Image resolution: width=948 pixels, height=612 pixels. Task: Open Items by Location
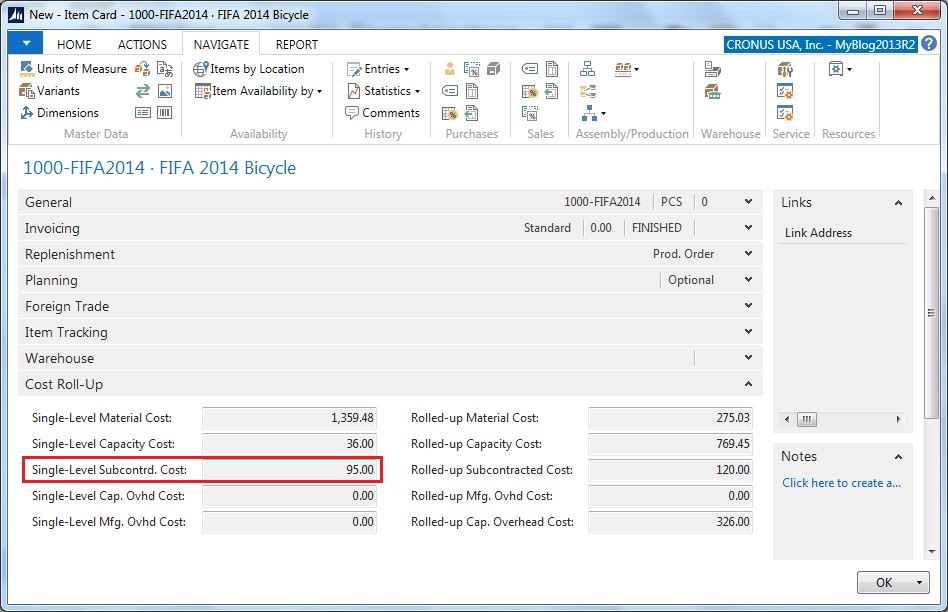(248, 69)
